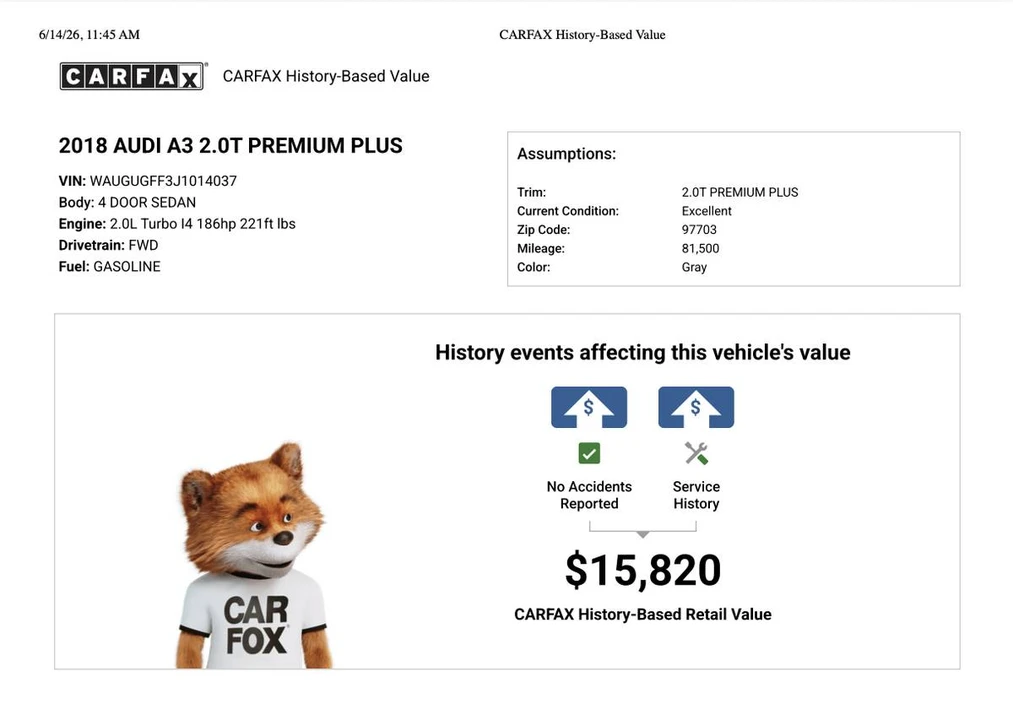Viewport: 1013px width, 720px height.
Task: Click the Color value Gray
Action: (x=694, y=267)
